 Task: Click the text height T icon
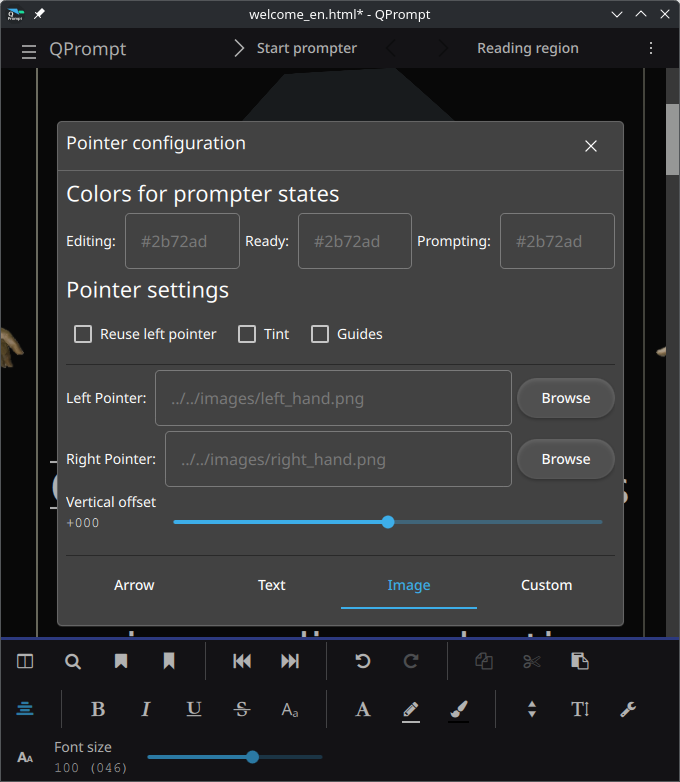580,709
